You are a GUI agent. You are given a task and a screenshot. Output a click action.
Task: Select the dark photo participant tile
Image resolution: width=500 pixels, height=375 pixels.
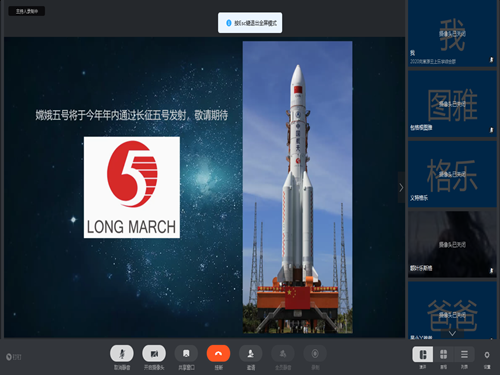coord(452,244)
